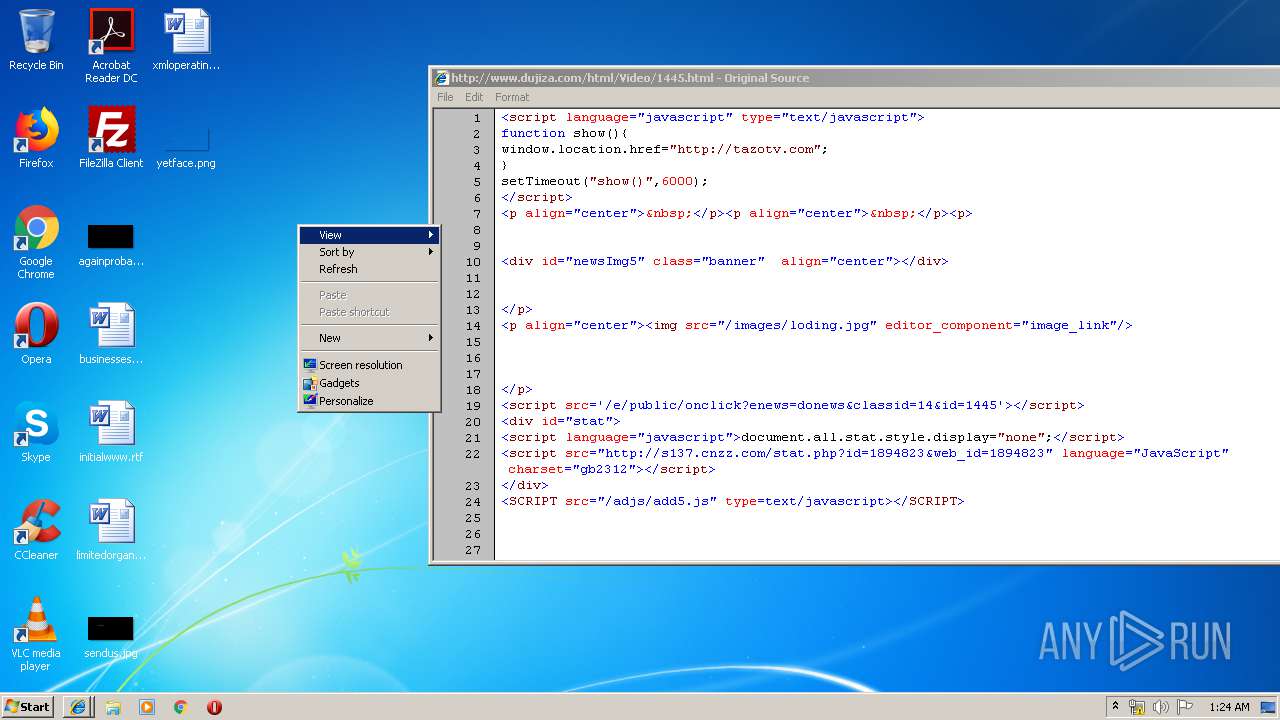
Task: Open the xmloperatin Word document icon
Action: 186,40
